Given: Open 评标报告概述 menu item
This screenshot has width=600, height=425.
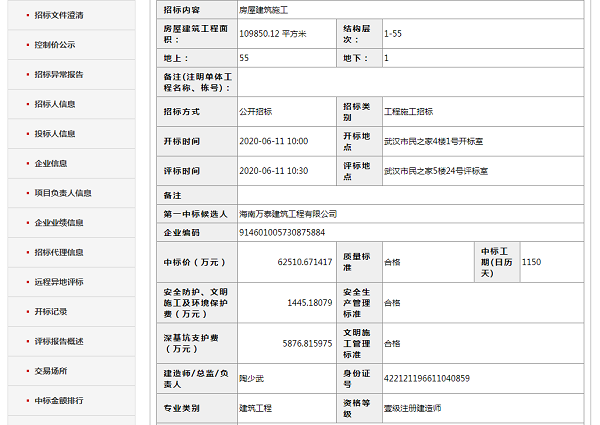Looking at the screenshot, I should pyautogui.click(x=59, y=342).
